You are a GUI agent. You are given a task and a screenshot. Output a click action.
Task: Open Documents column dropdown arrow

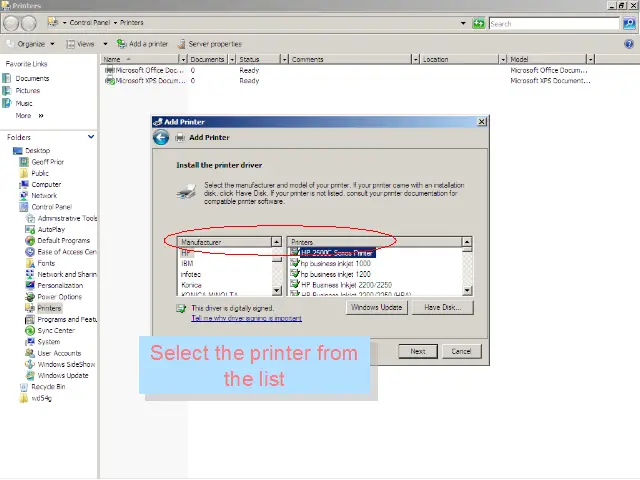(x=232, y=60)
